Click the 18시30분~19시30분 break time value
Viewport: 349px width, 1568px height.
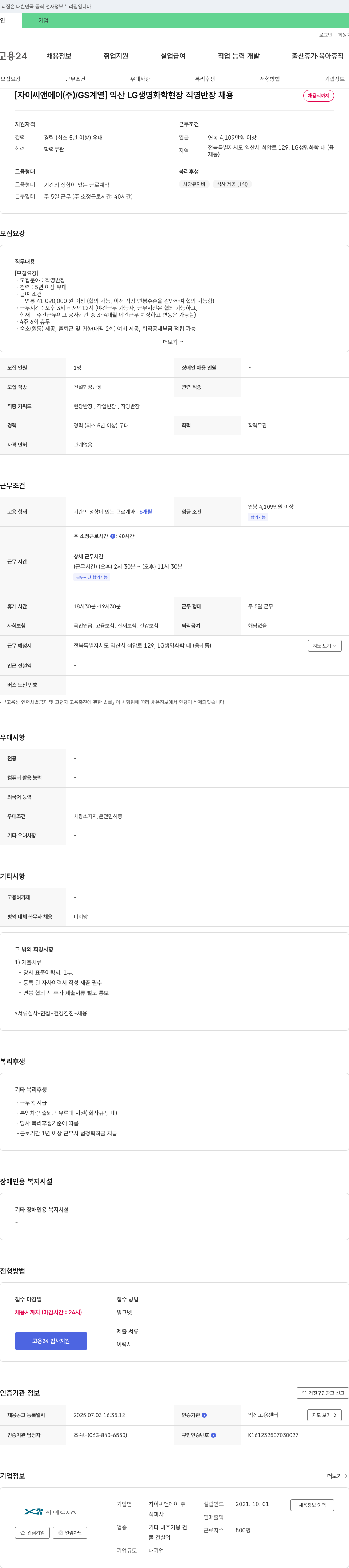[x=97, y=607]
